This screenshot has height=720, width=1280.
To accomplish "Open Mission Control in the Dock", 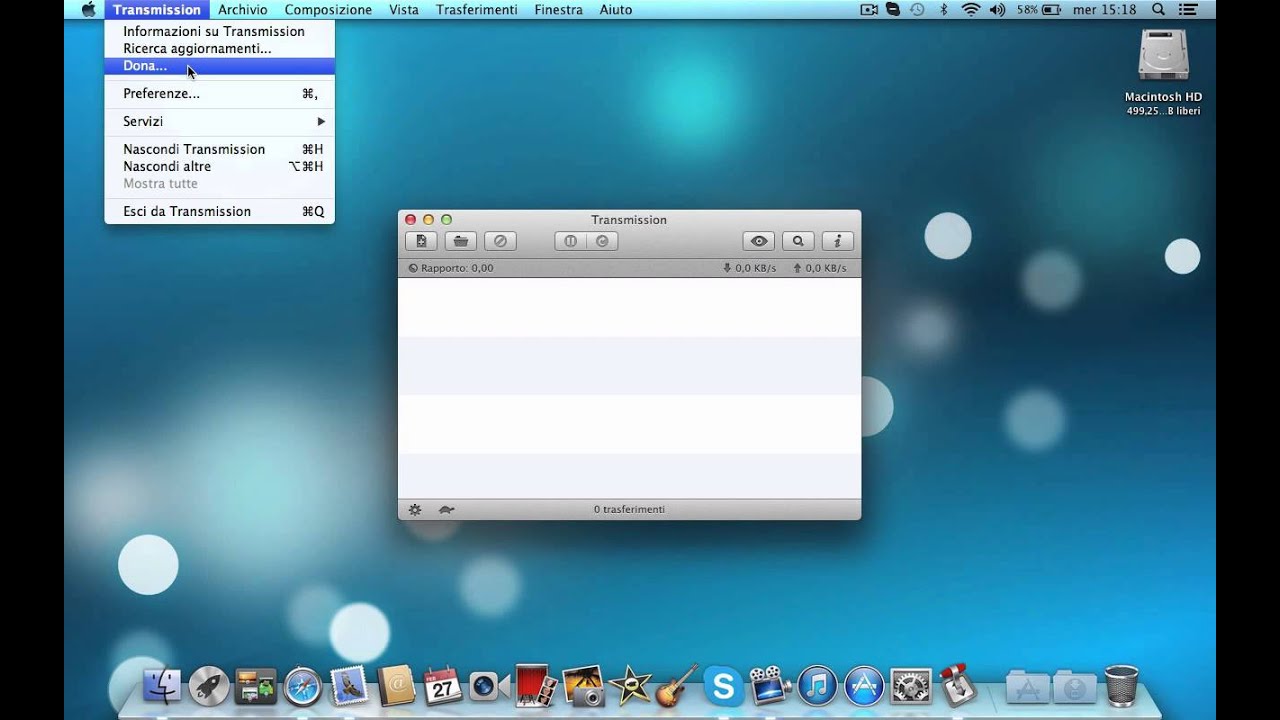I will [x=256, y=686].
